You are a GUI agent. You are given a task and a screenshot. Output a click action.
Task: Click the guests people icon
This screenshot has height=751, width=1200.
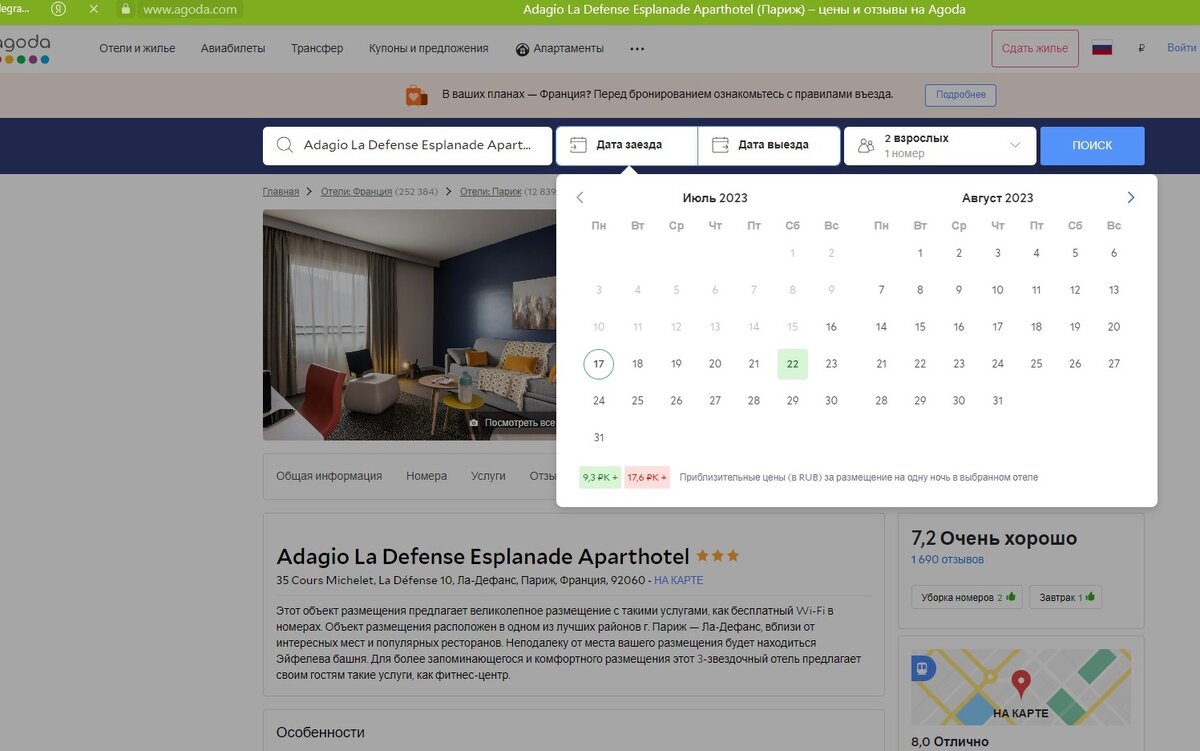click(866, 146)
